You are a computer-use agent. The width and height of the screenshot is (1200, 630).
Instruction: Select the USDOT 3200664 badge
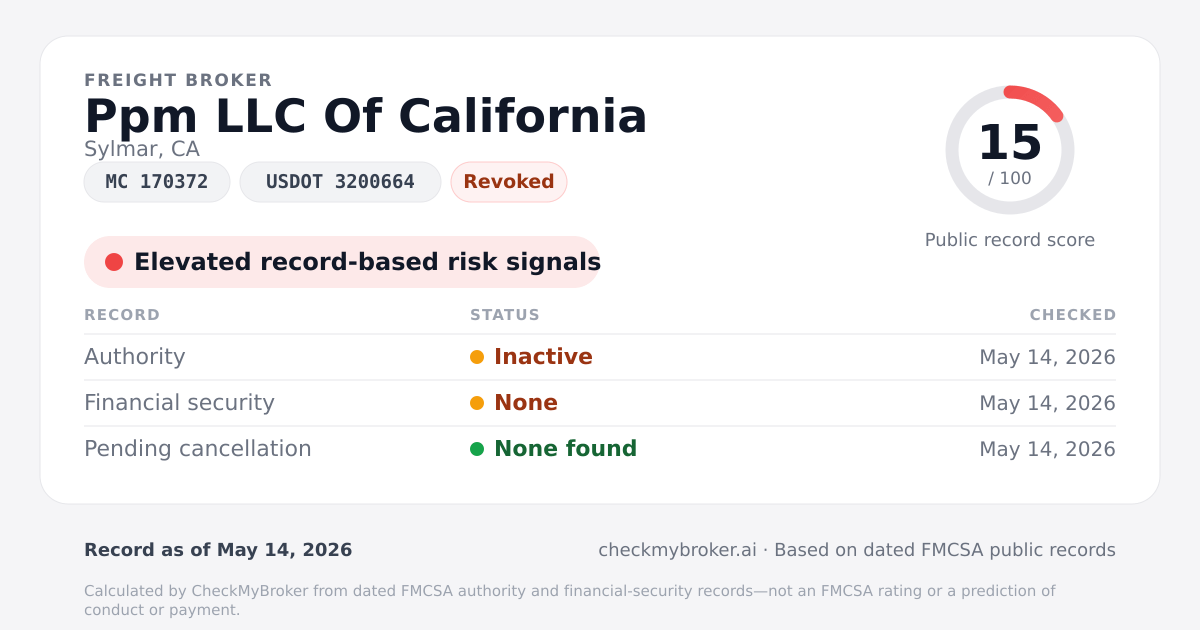click(x=340, y=182)
